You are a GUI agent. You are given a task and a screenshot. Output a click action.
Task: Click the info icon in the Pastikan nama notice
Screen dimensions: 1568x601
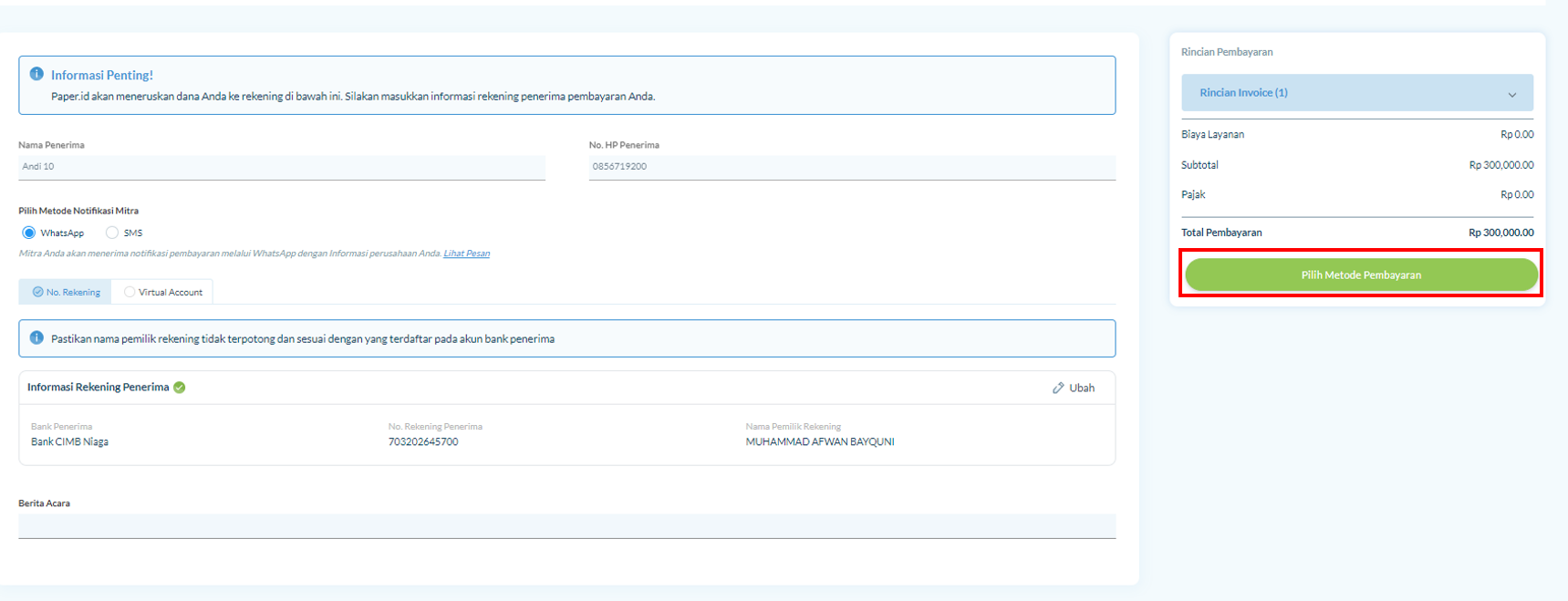[36, 337]
